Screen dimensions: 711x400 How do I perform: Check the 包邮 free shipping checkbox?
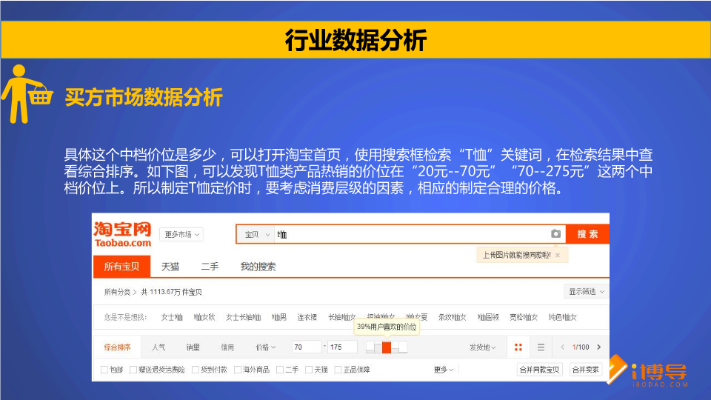point(105,369)
